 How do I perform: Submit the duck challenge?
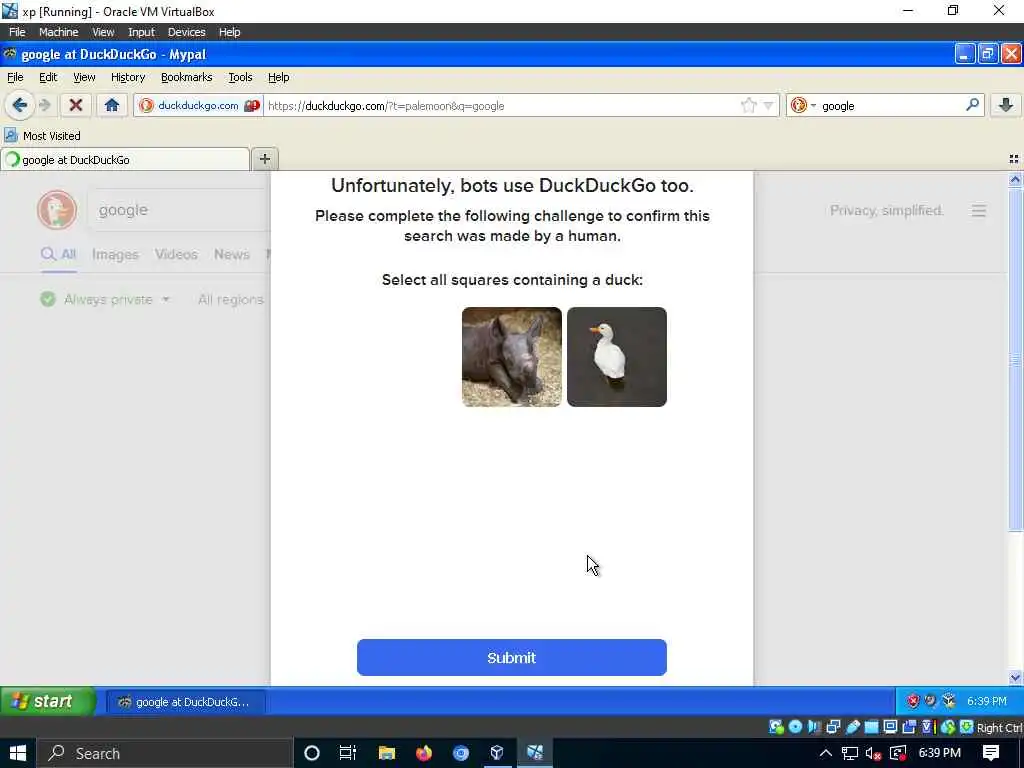coord(511,657)
